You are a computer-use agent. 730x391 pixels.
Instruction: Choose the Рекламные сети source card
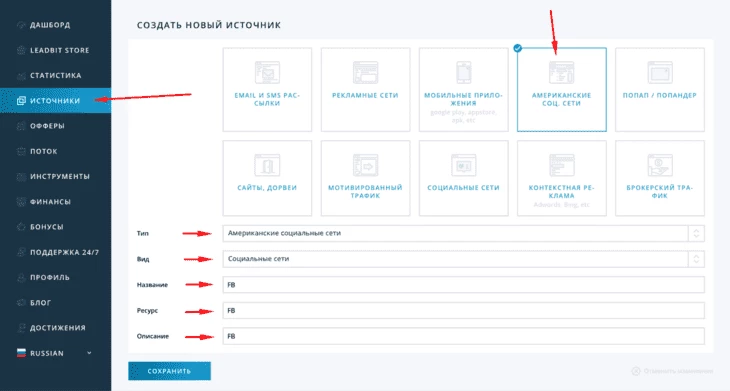coord(365,89)
